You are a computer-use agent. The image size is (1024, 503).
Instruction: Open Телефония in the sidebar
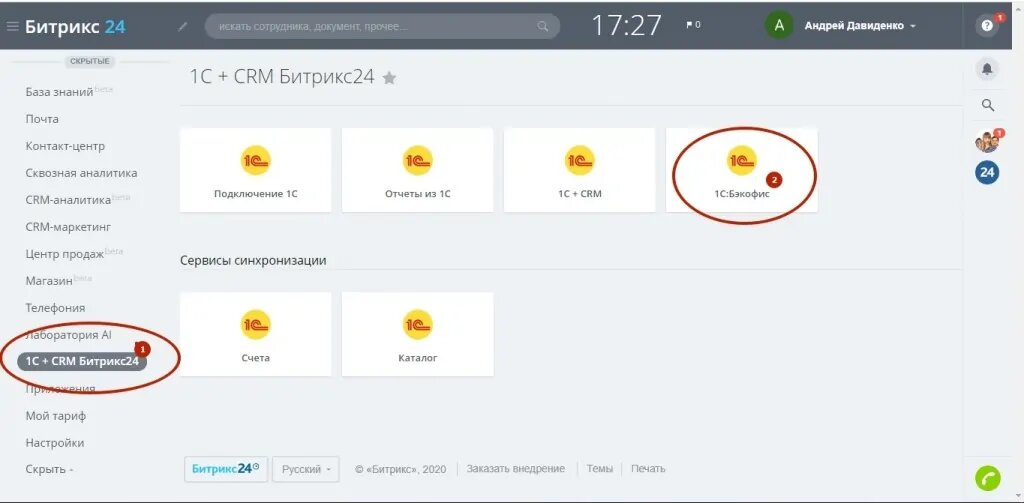(x=55, y=308)
